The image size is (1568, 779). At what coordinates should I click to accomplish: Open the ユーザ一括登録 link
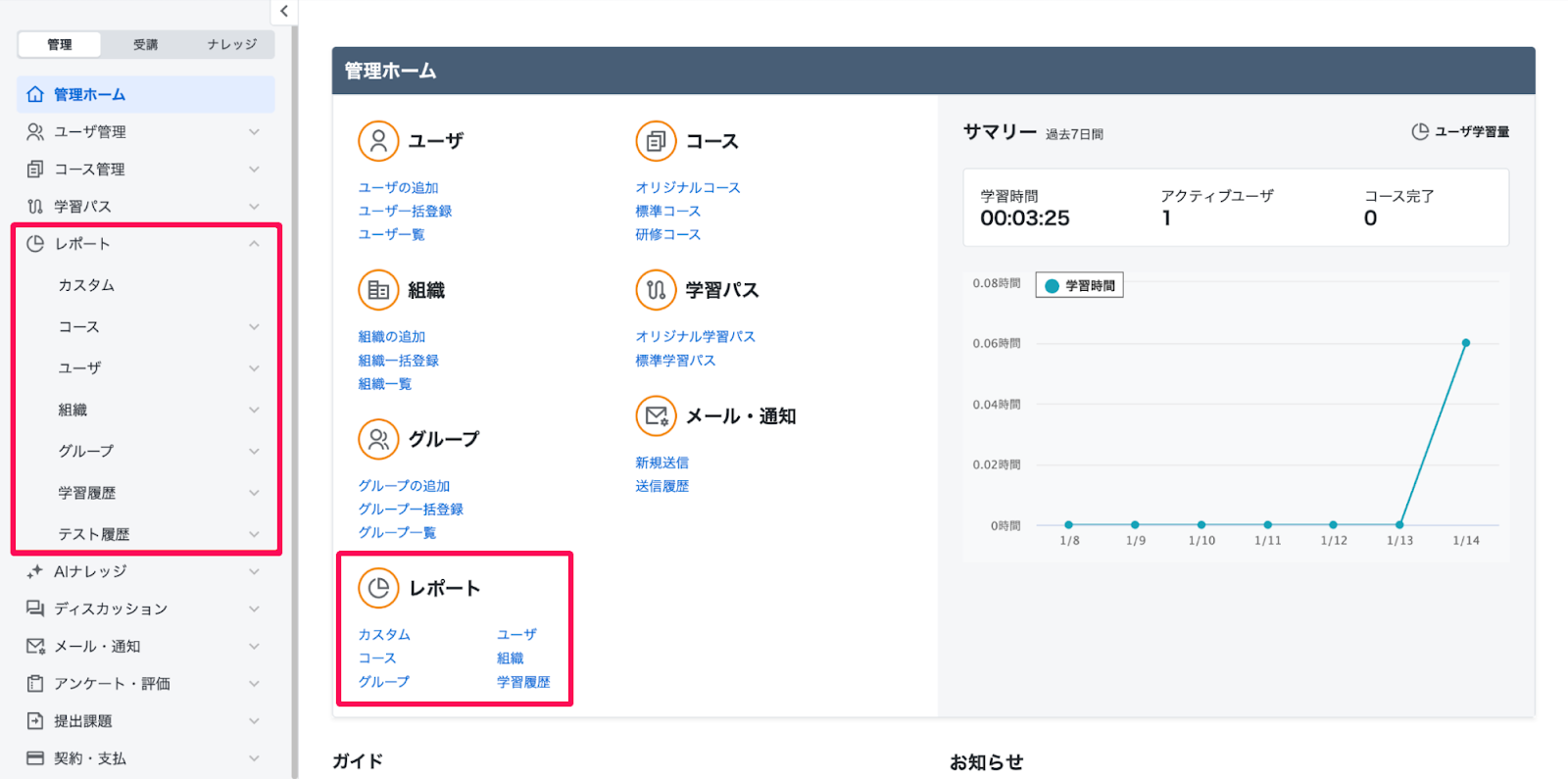(405, 211)
